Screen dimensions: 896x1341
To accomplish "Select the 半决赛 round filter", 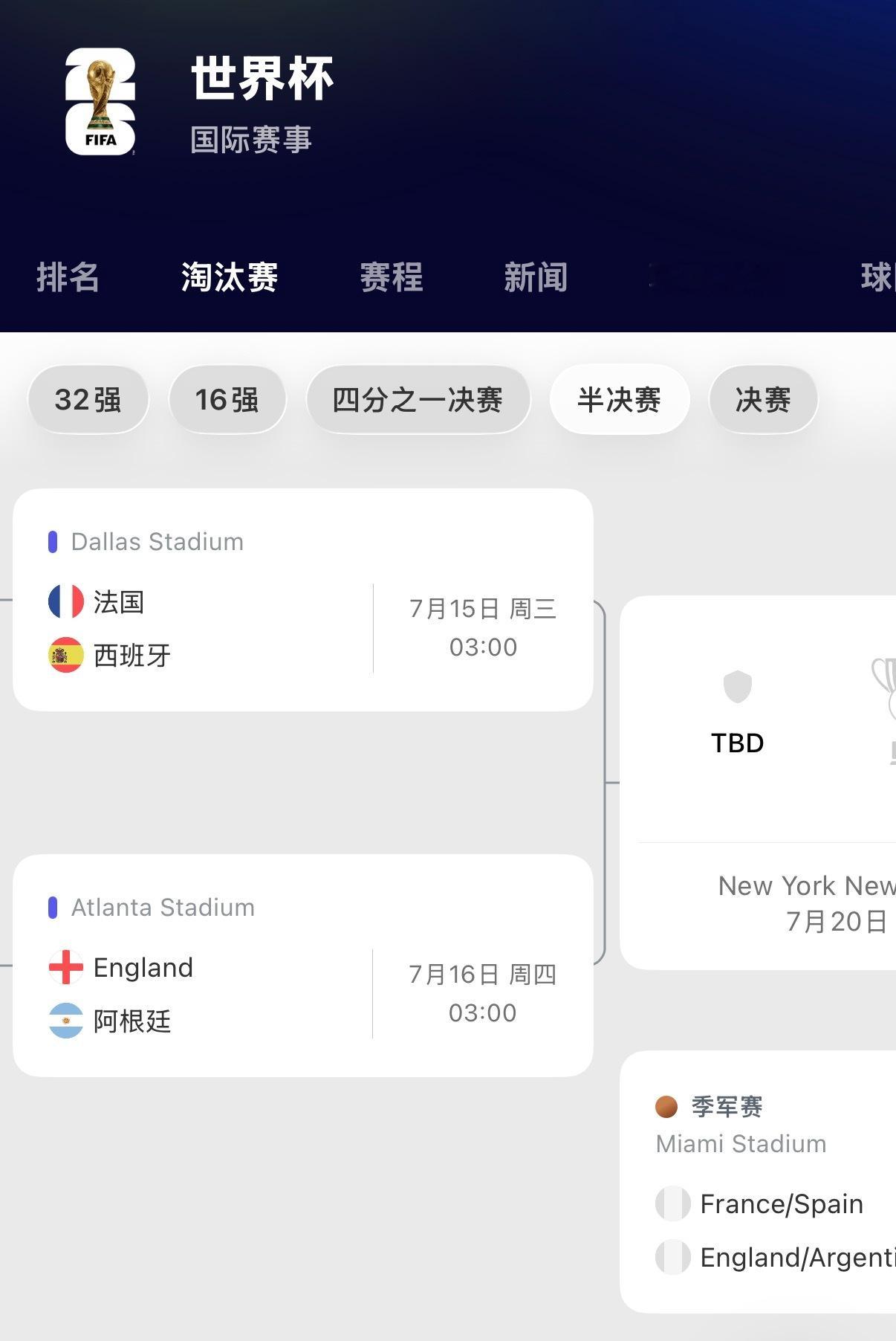I will (620, 400).
